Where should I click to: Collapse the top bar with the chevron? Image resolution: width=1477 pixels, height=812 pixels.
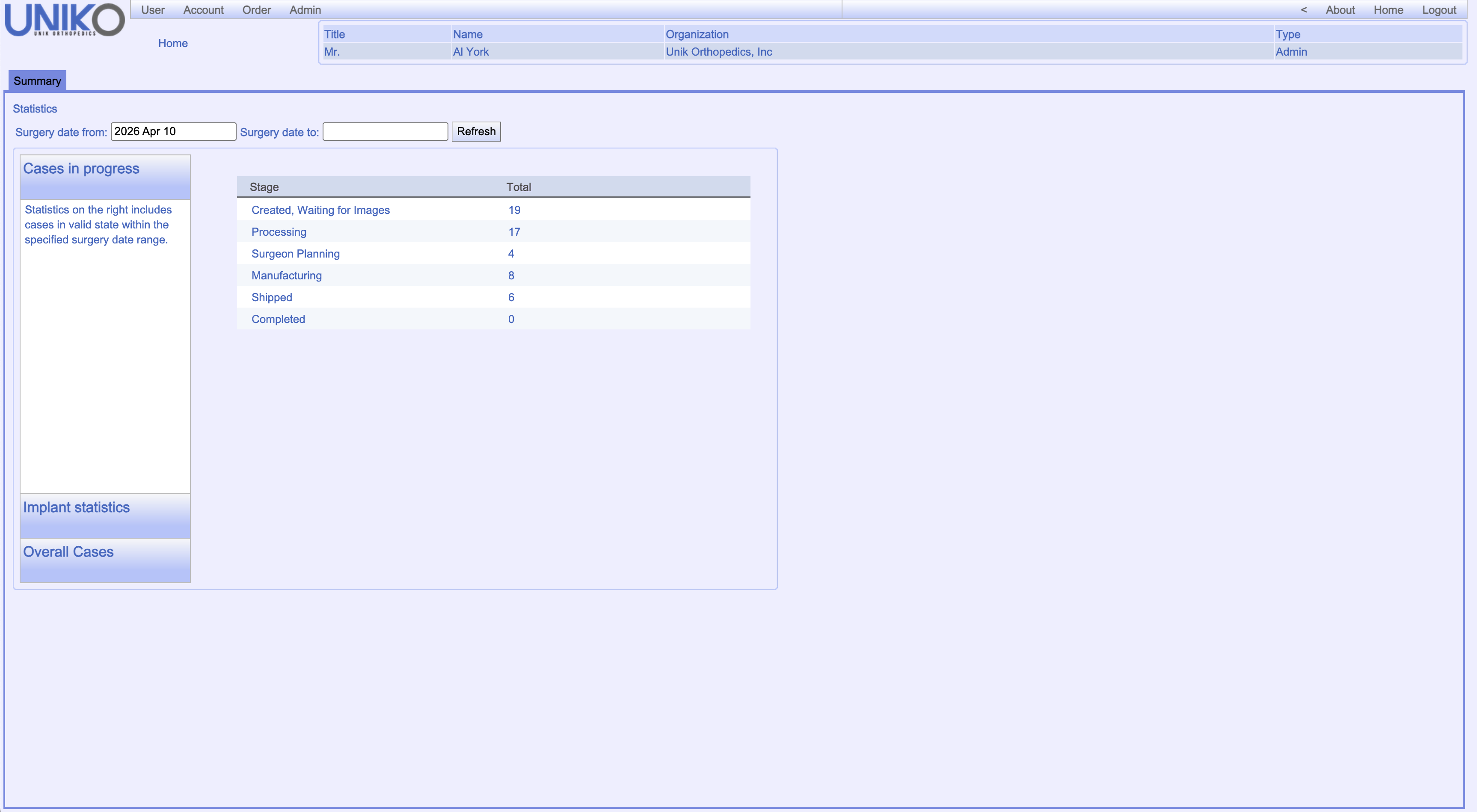pos(1303,10)
